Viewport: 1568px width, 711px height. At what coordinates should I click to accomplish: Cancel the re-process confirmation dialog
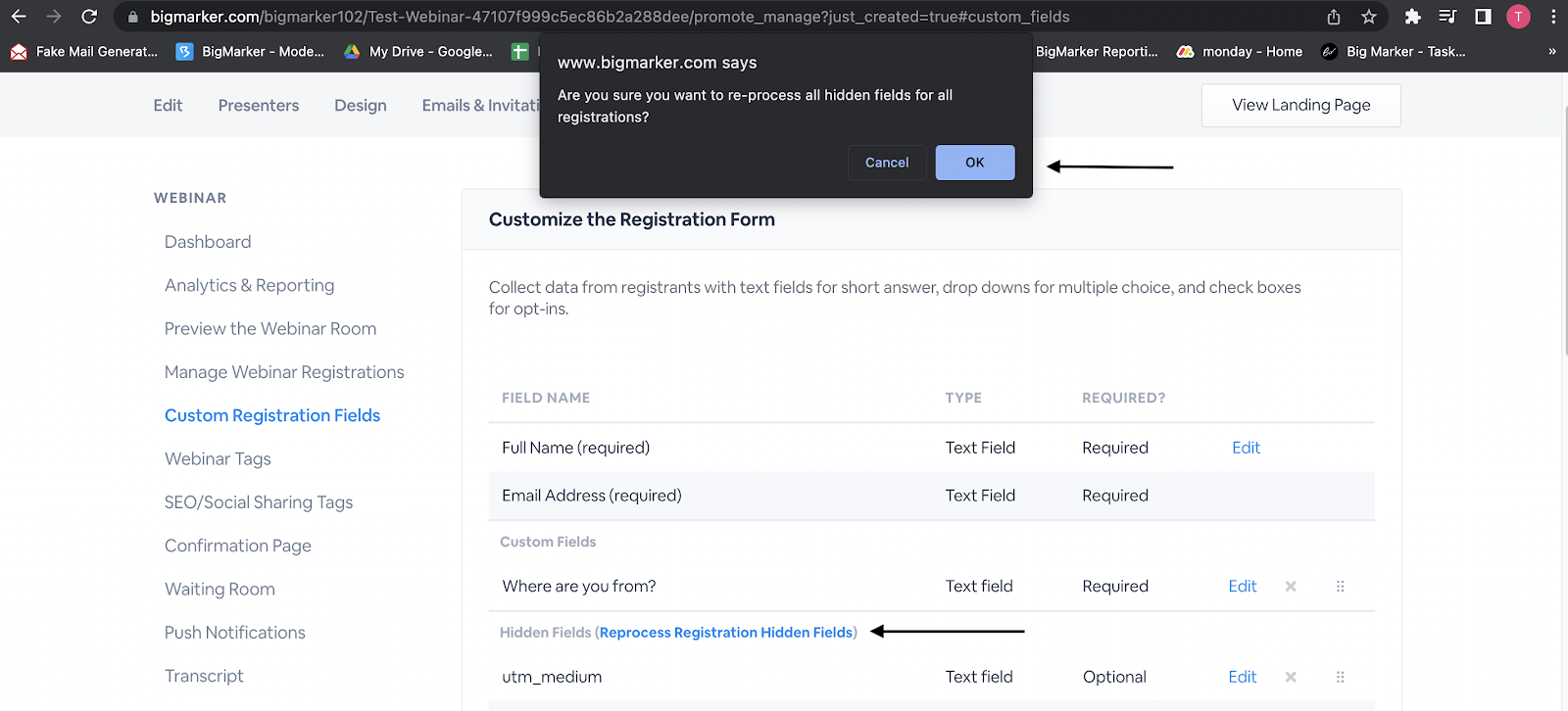pos(887,163)
